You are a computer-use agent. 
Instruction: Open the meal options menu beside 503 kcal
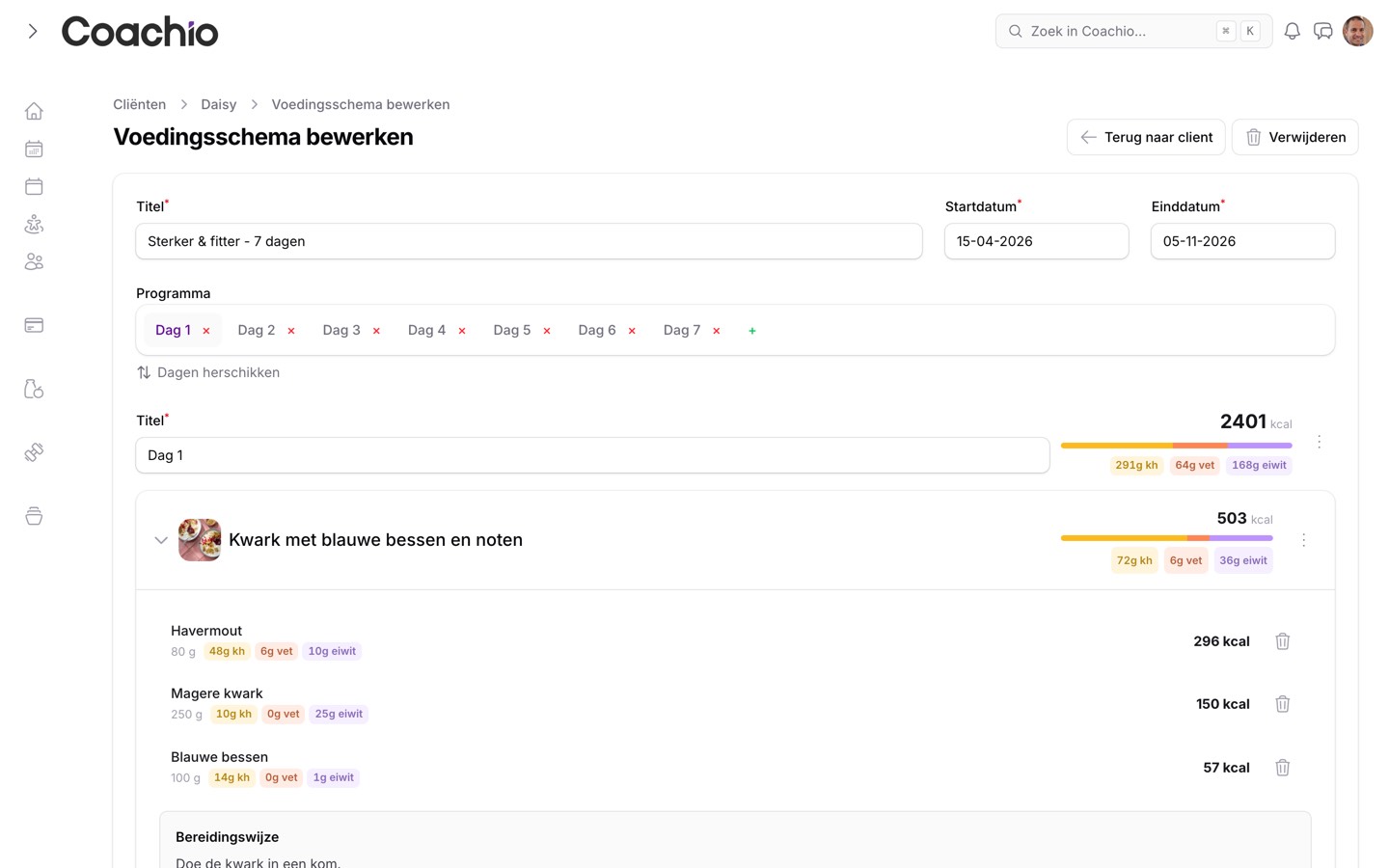(1303, 540)
